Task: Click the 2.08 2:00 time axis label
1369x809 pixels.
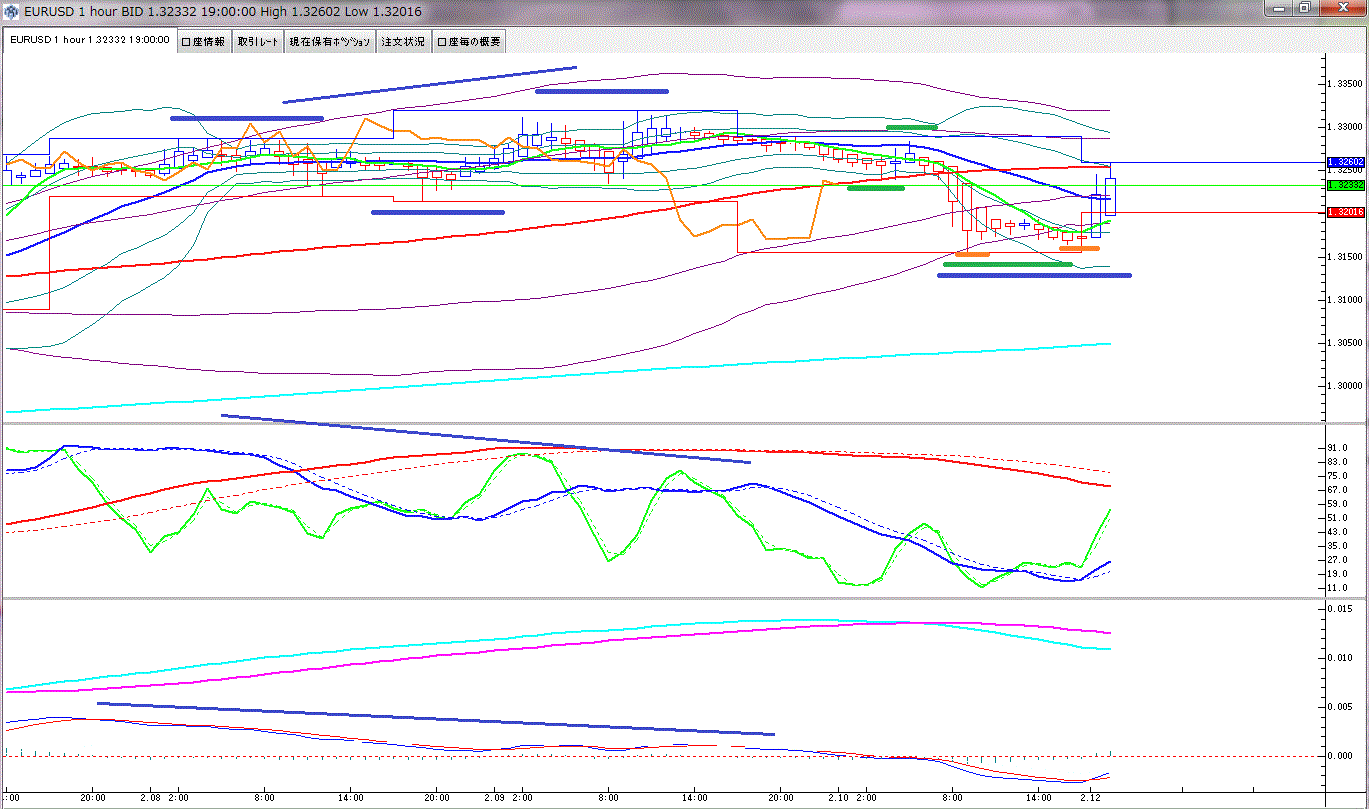Action: [165, 798]
